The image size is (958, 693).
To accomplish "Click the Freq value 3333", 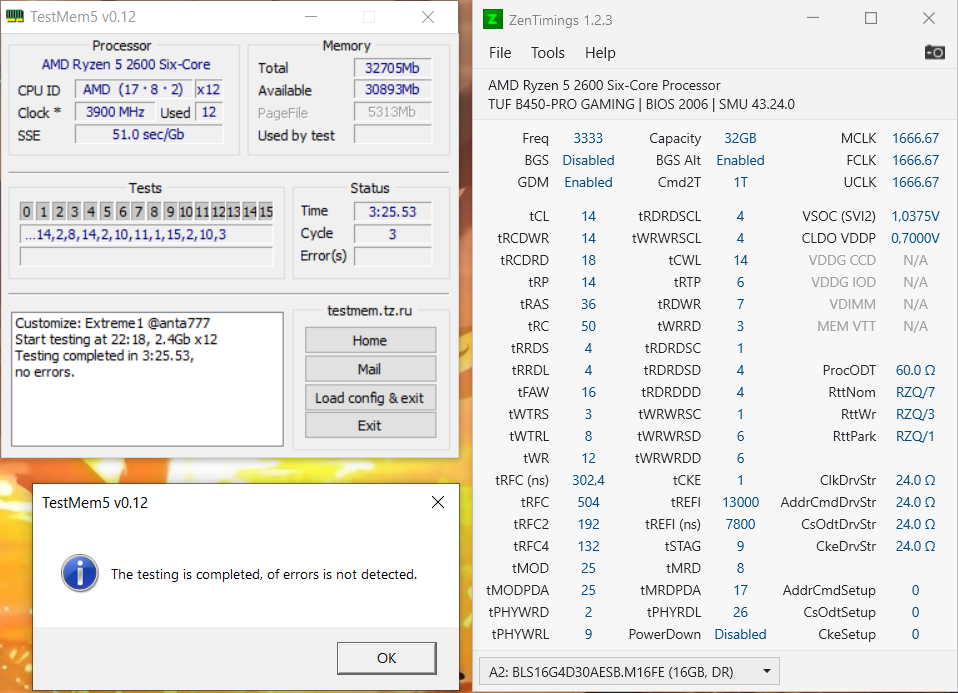I will 588,138.
